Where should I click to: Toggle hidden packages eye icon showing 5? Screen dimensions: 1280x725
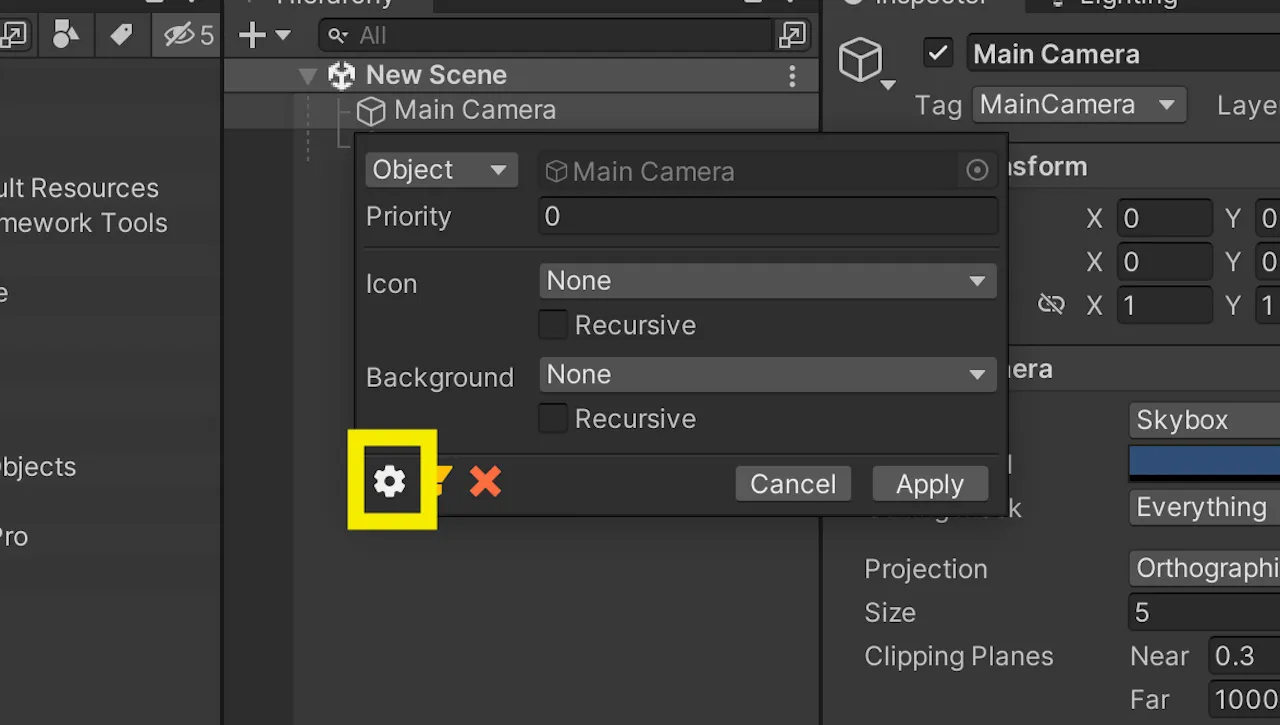click(x=189, y=36)
